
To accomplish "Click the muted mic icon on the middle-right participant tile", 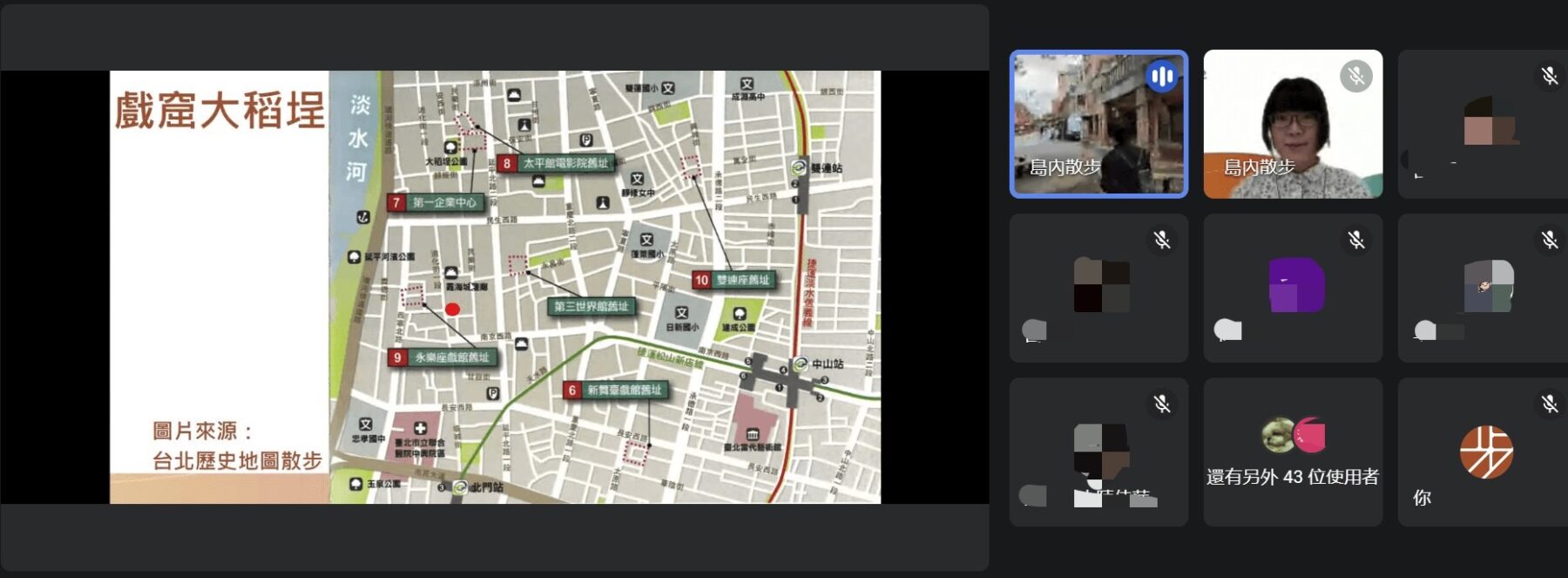I will 1549,240.
